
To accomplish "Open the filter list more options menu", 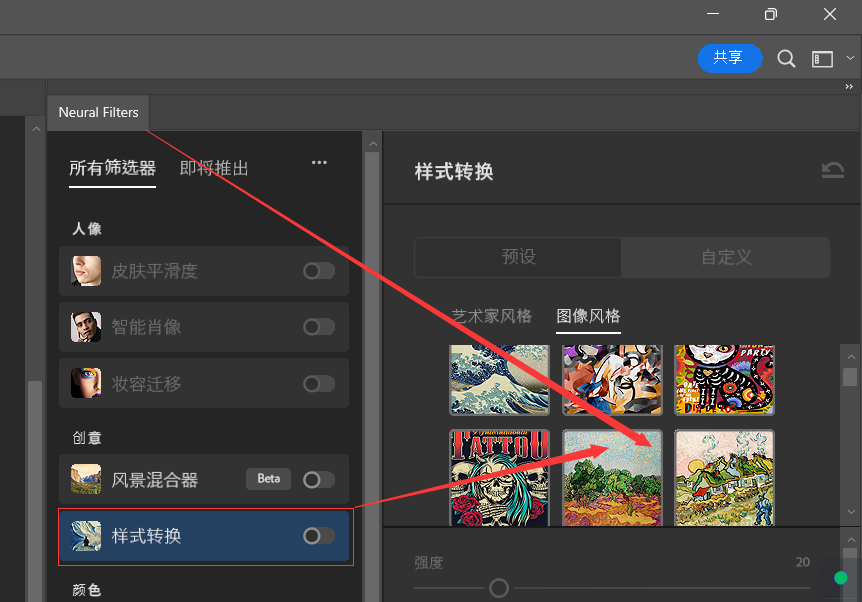I will tap(319, 162).
